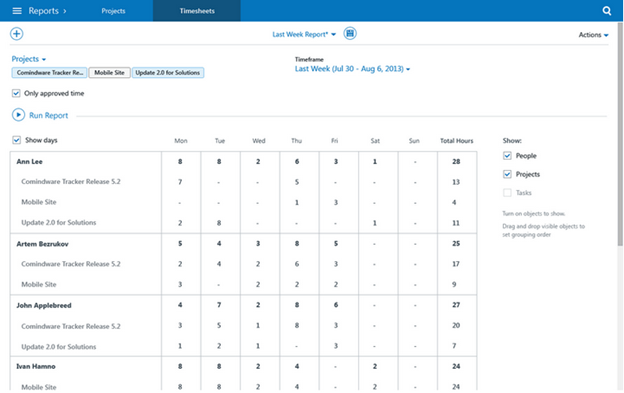Open the hamburger navigation menu
624x393 pixels.
(17, 11)
